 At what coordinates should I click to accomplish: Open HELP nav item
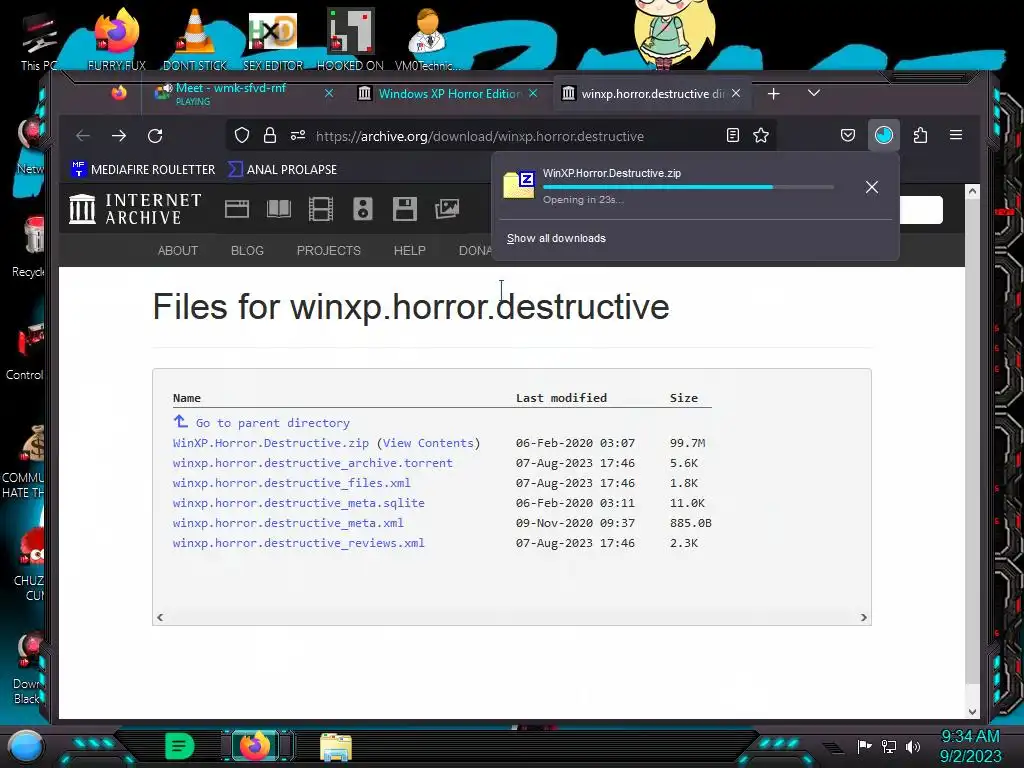409,251
